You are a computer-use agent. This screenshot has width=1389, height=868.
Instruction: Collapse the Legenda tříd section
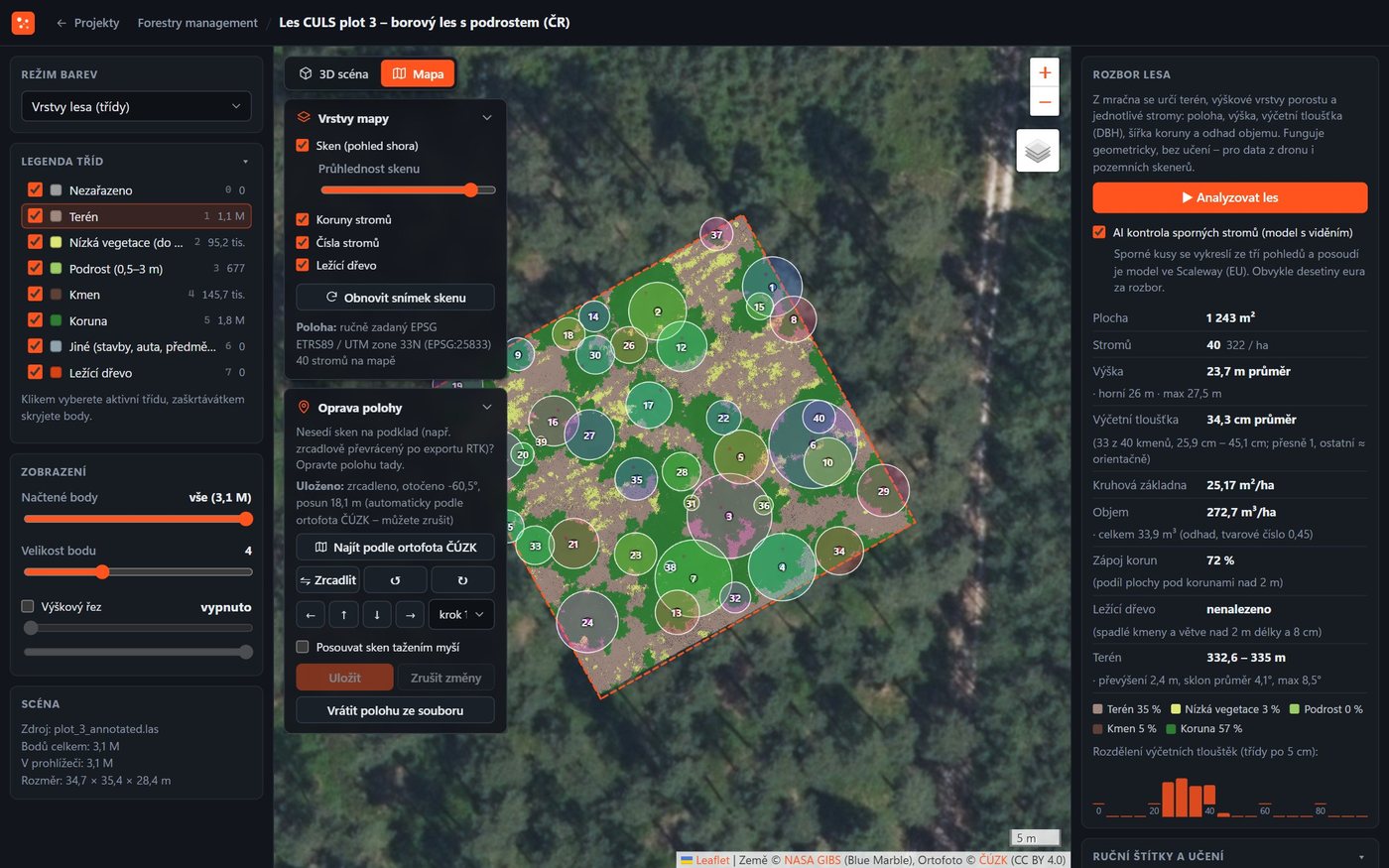click(x=245, y=162)
